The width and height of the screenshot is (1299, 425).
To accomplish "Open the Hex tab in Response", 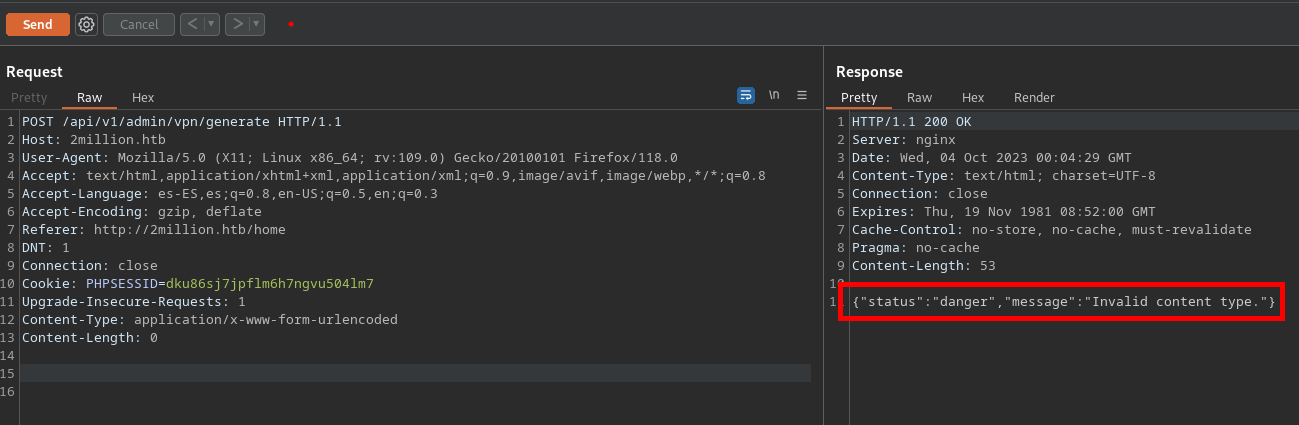I will point(973,98).
